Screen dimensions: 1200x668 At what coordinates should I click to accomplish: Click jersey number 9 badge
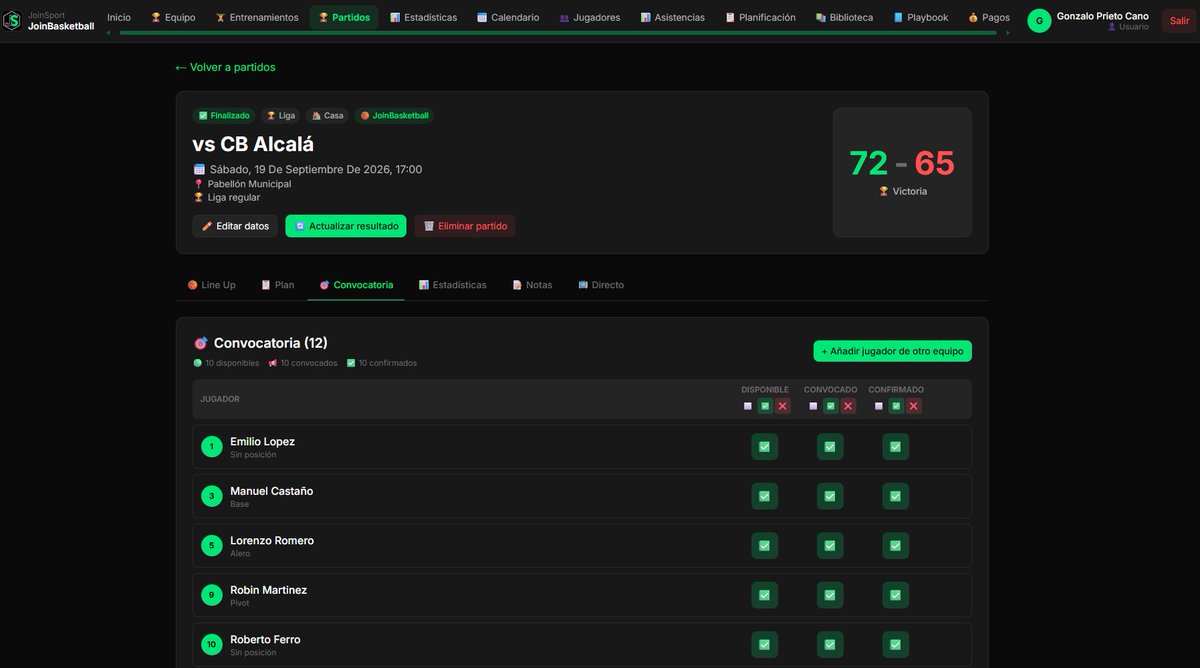[x=211, y=595]
